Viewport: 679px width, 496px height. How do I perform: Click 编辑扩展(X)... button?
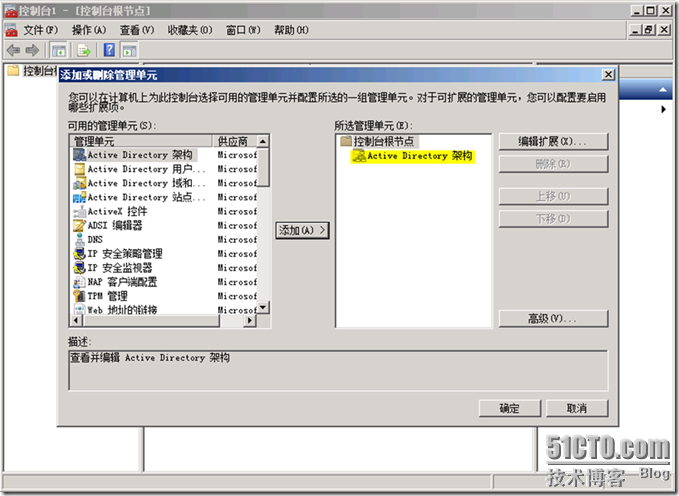553,142
